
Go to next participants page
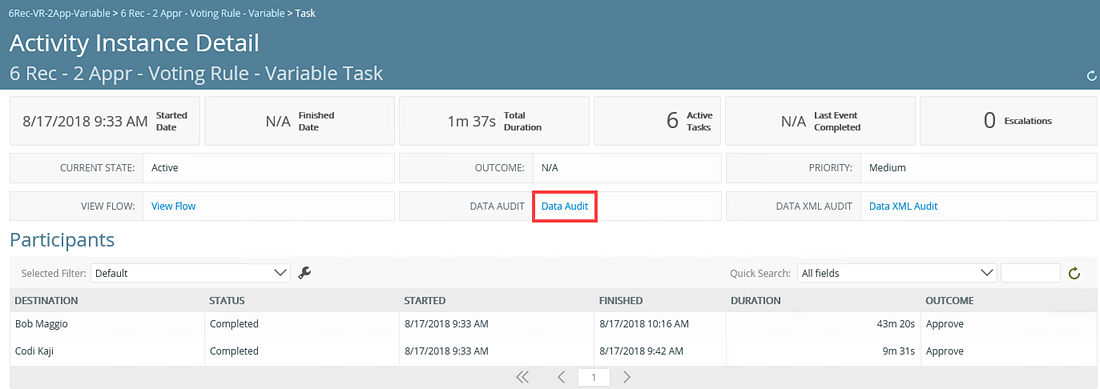[627, 377]
